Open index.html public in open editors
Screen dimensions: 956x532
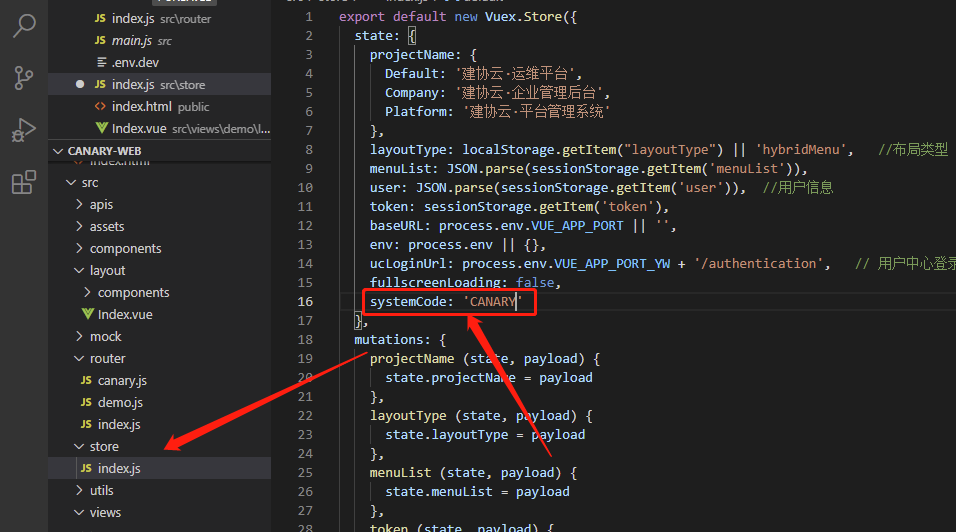coord(160,107)
